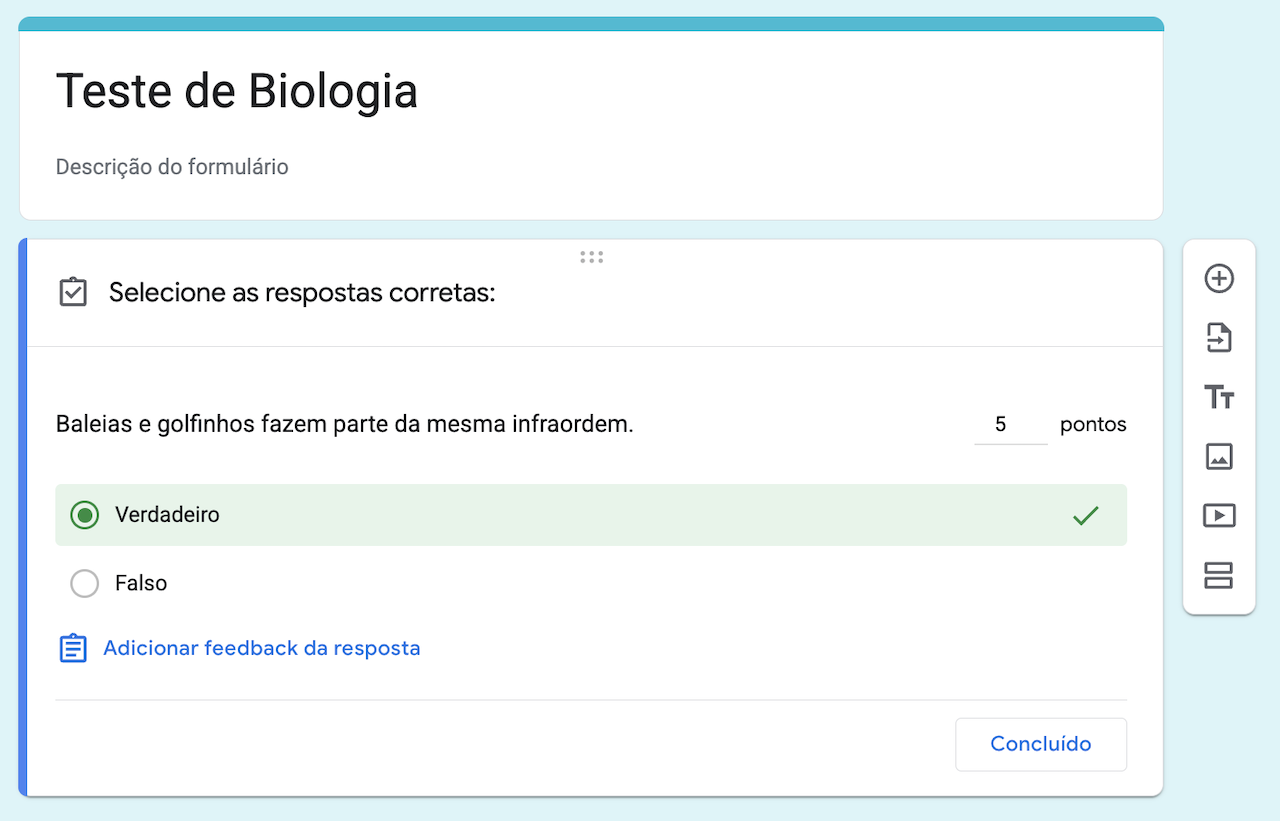The image size is (1280, 821).
Task: Click the Concluído button
Action: 1040,744
